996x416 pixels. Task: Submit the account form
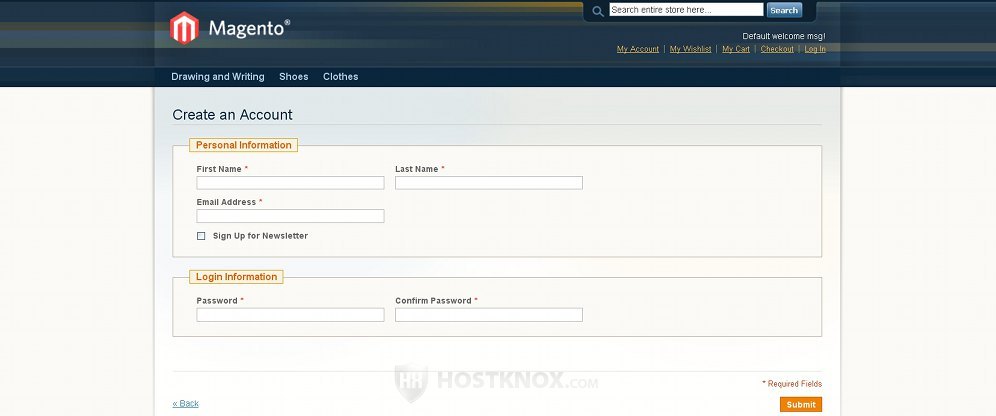tap(800, 405)
